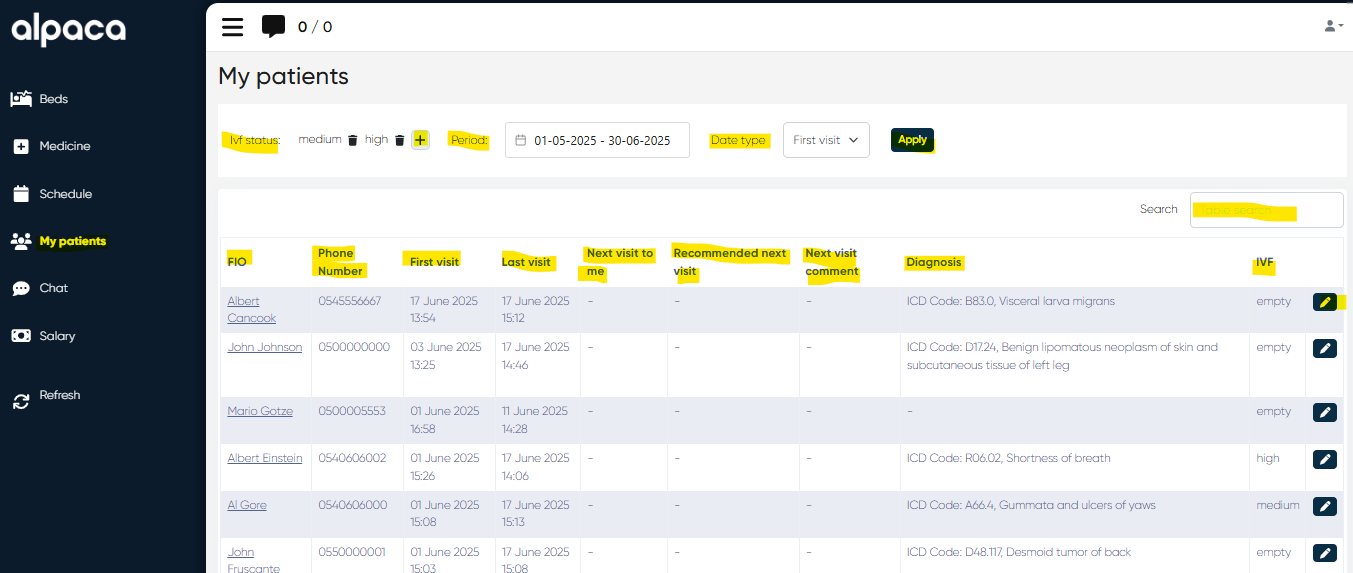1353x573 pixels.
Task: Click Refresh in the sidebar
Action: click(x=59, y=396)
